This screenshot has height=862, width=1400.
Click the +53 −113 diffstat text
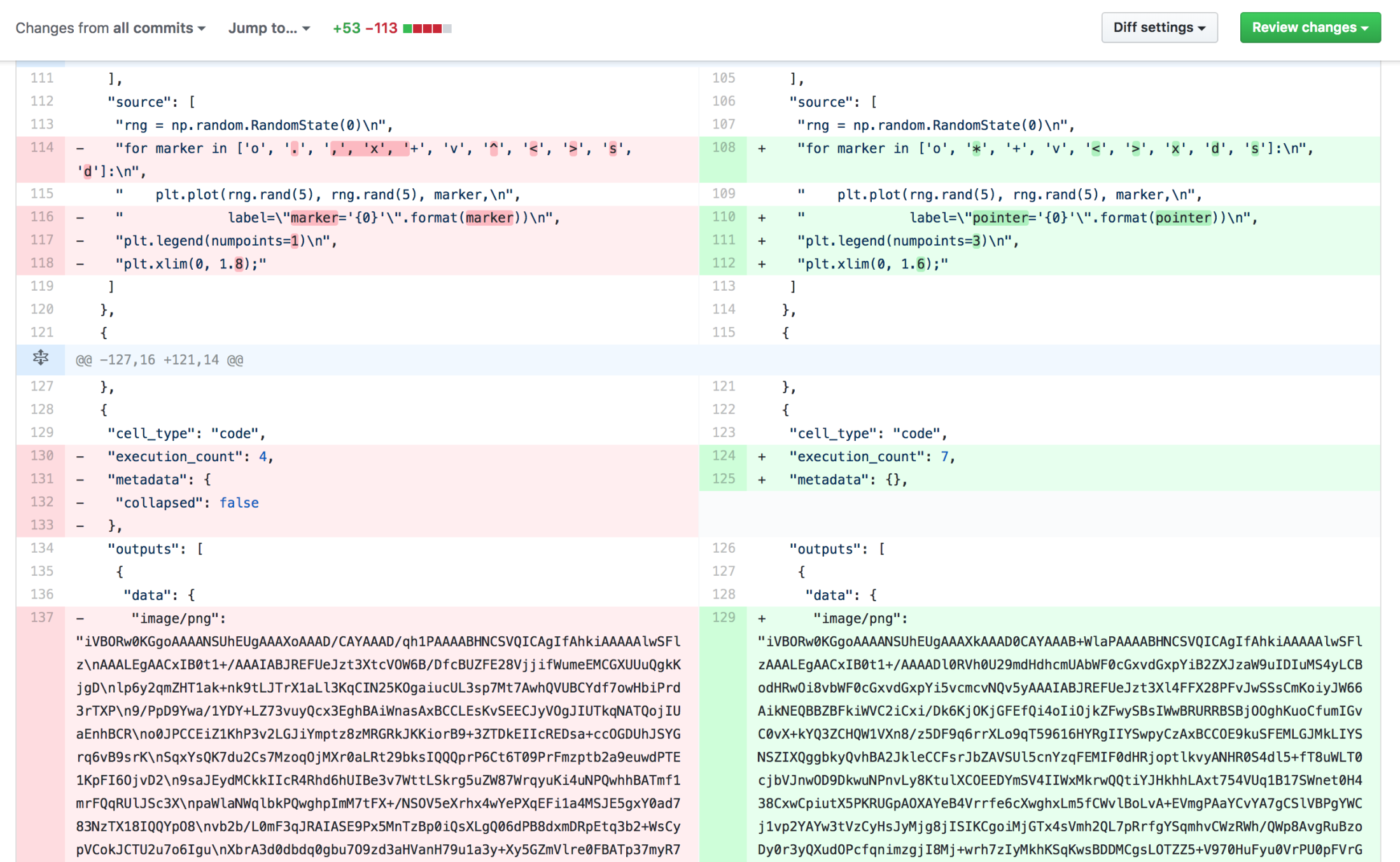tap(365, 28)
